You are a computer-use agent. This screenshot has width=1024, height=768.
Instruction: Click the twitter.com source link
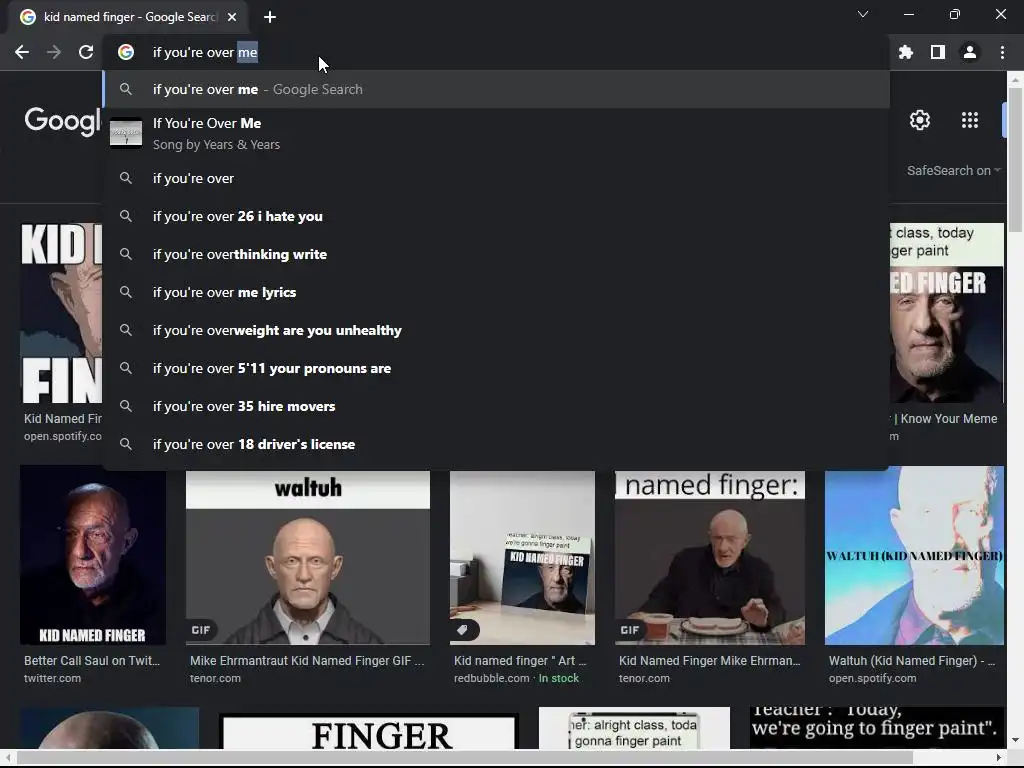click(x=52, y=679)
